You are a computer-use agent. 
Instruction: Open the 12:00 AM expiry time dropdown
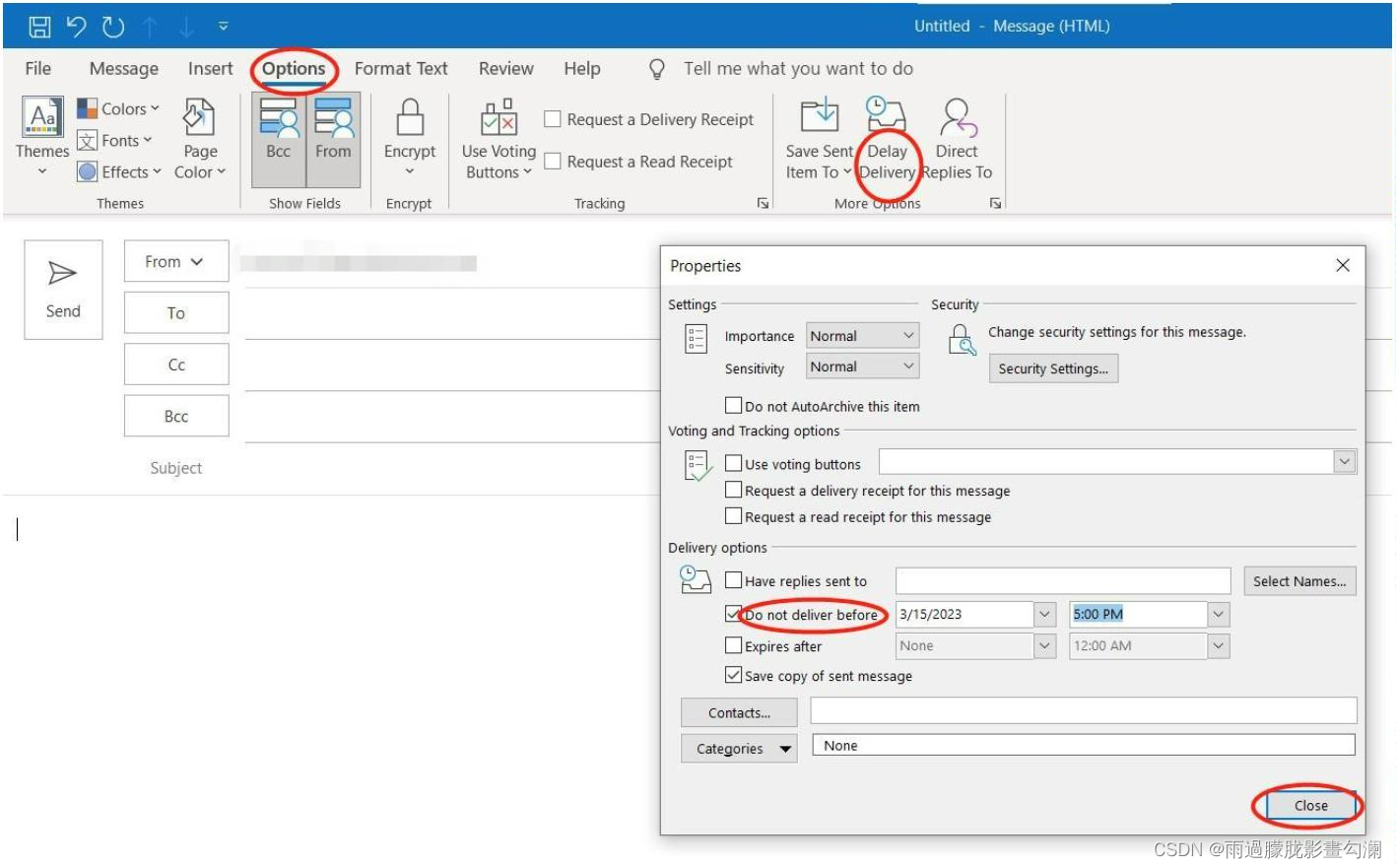pyautogui.click(x=1219, y=645)
